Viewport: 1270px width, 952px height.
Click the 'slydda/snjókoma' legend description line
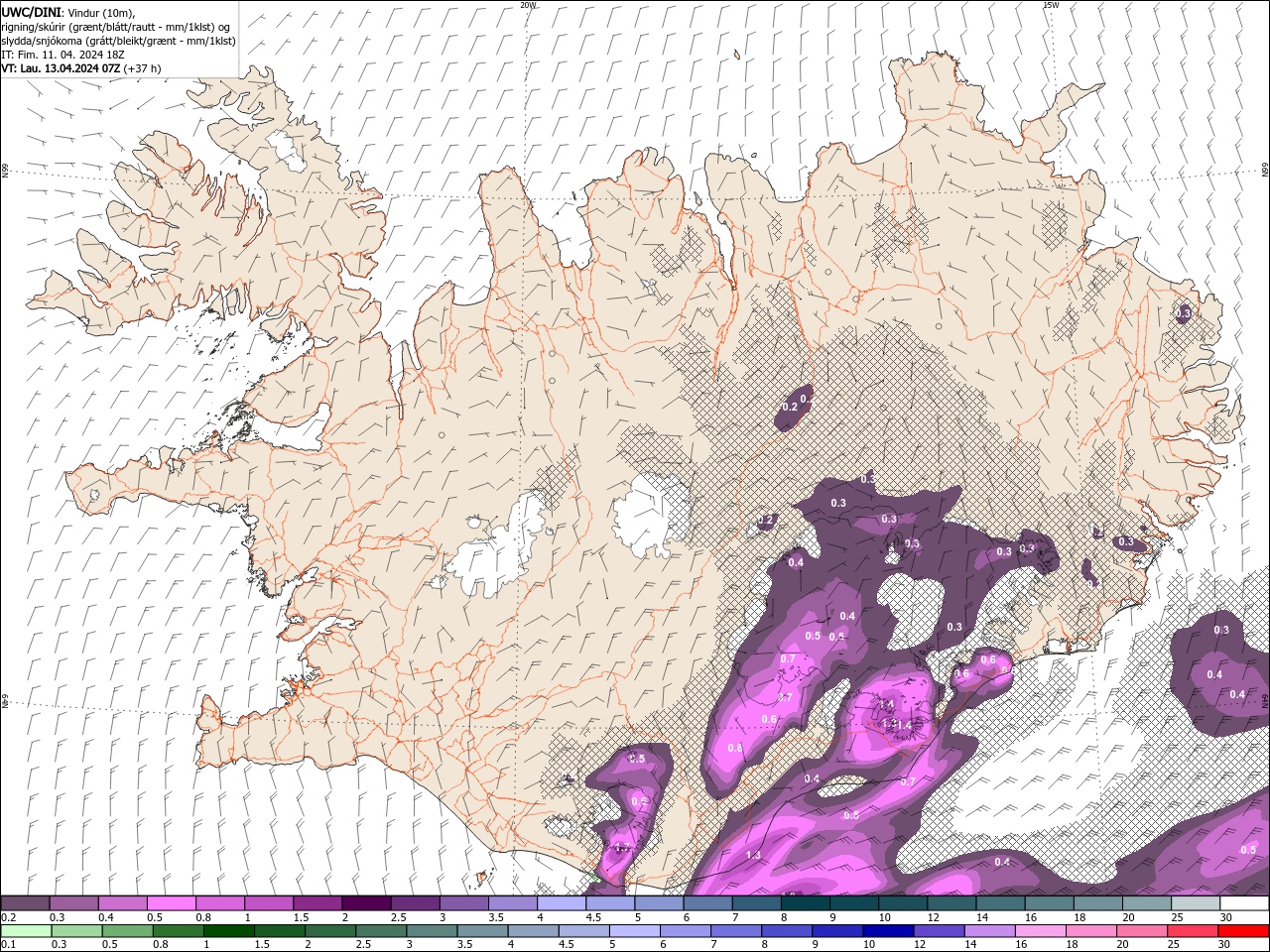pyautogui.click(x=119, y=41)
